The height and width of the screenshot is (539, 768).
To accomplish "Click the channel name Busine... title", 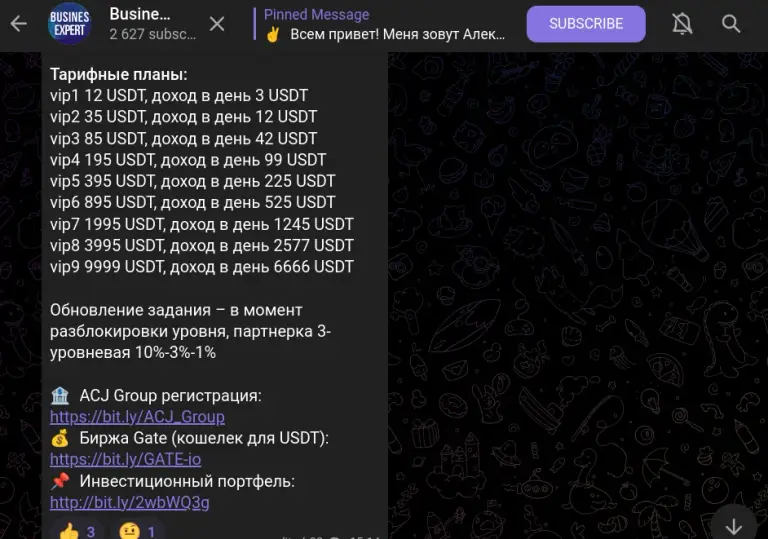I will point(140,14).
